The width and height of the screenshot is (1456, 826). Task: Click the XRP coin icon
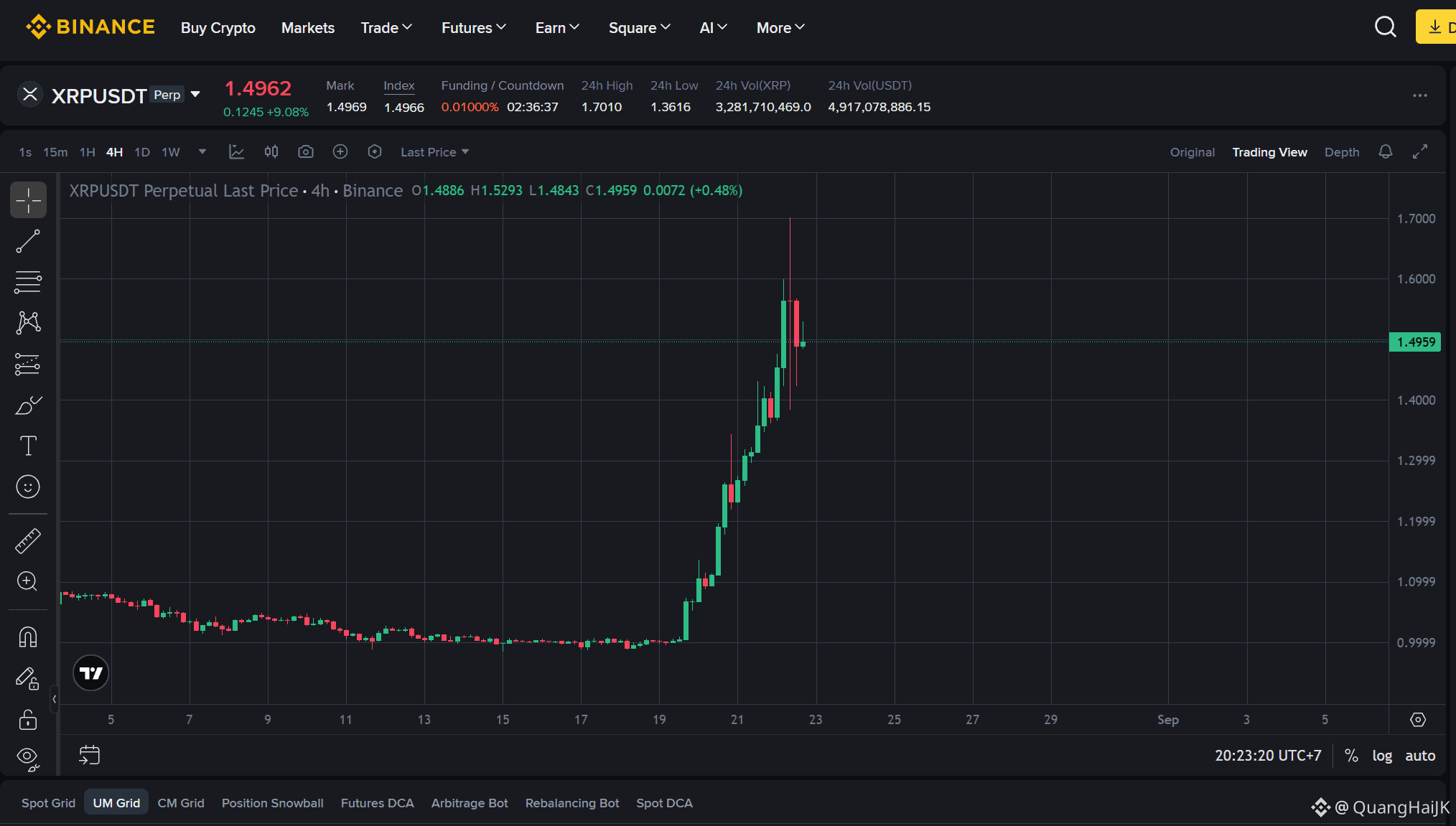pyautogui.click(x=30, y=94)
